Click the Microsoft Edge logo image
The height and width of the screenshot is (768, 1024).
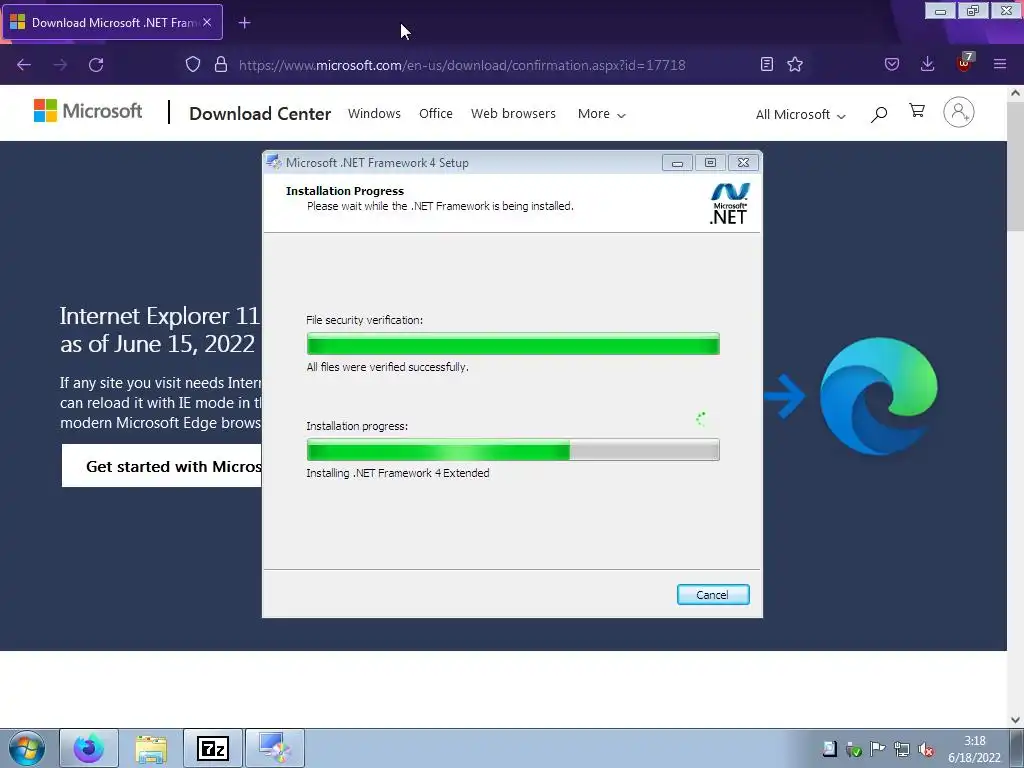[x=878, y=396]
